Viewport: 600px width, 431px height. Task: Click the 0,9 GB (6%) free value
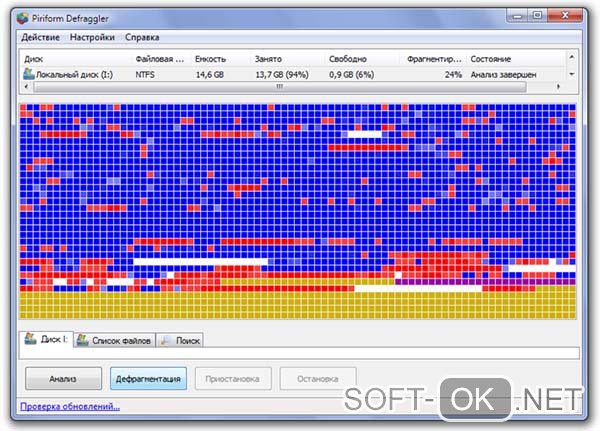point(351,74)
